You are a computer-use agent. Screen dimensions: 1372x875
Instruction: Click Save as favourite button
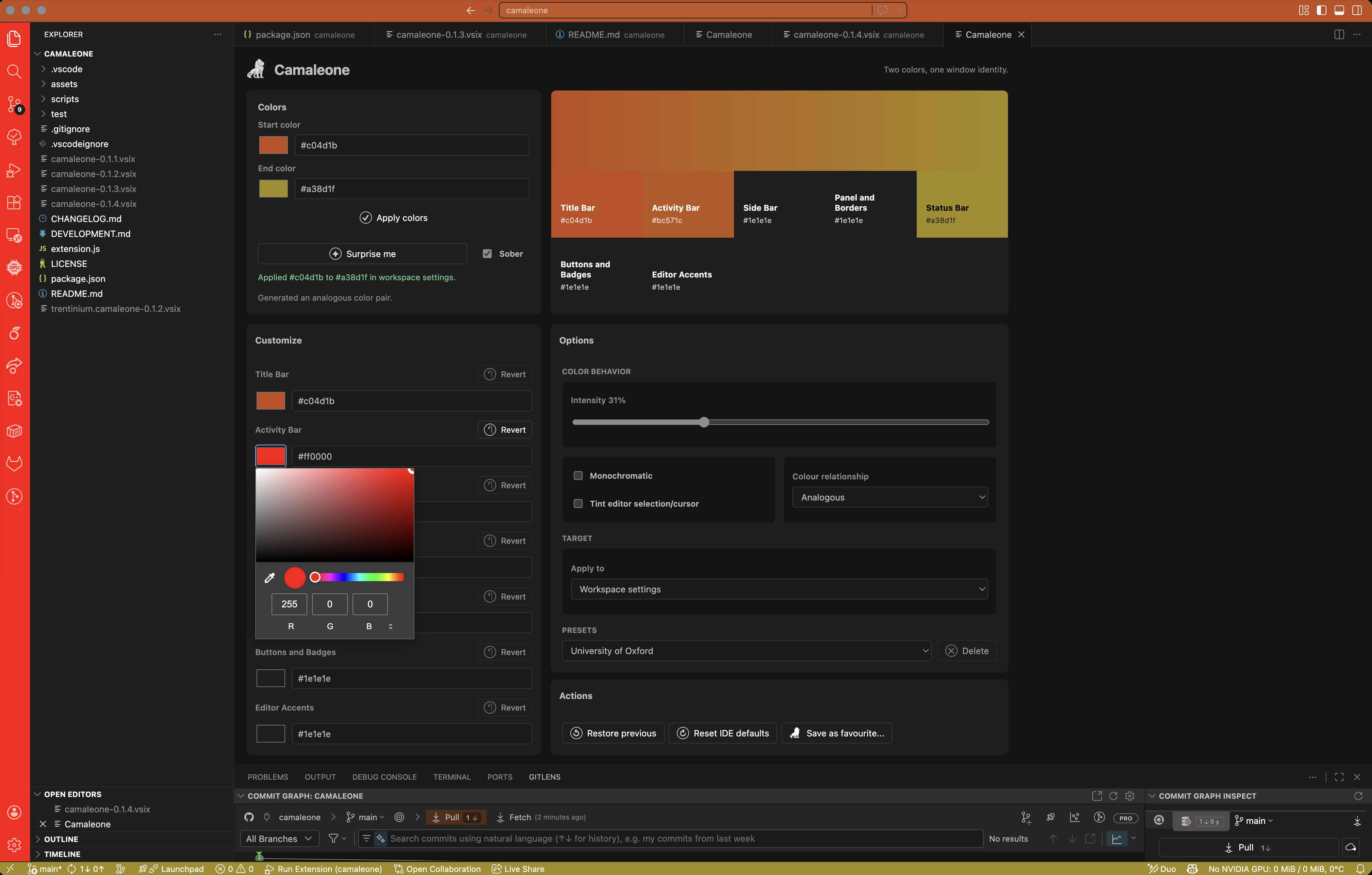[836, 733]
